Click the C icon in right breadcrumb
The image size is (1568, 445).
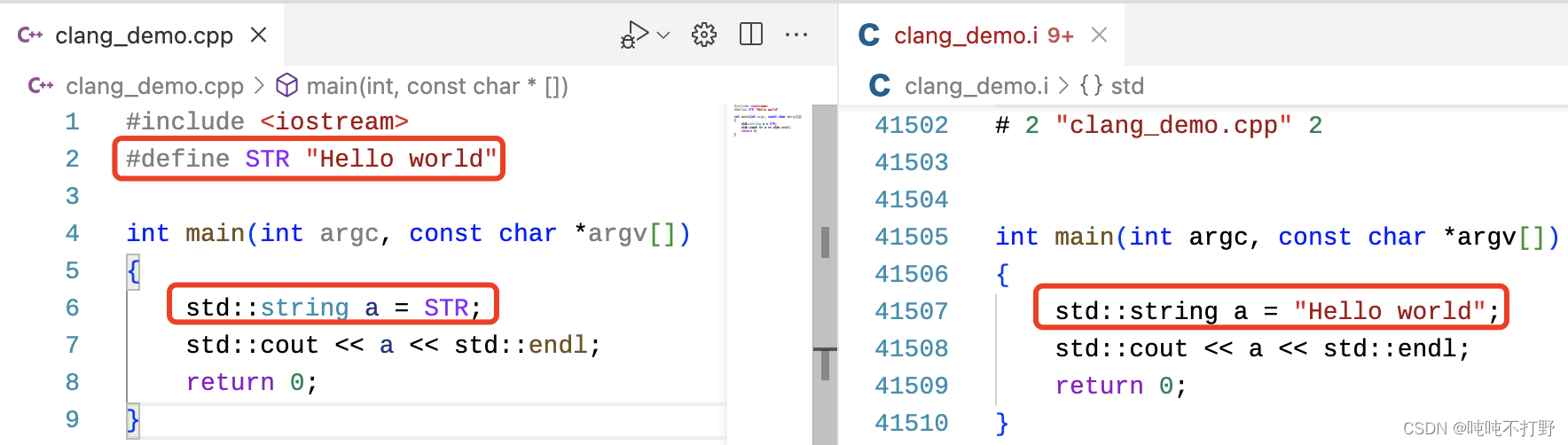click(x=880, y=85)
